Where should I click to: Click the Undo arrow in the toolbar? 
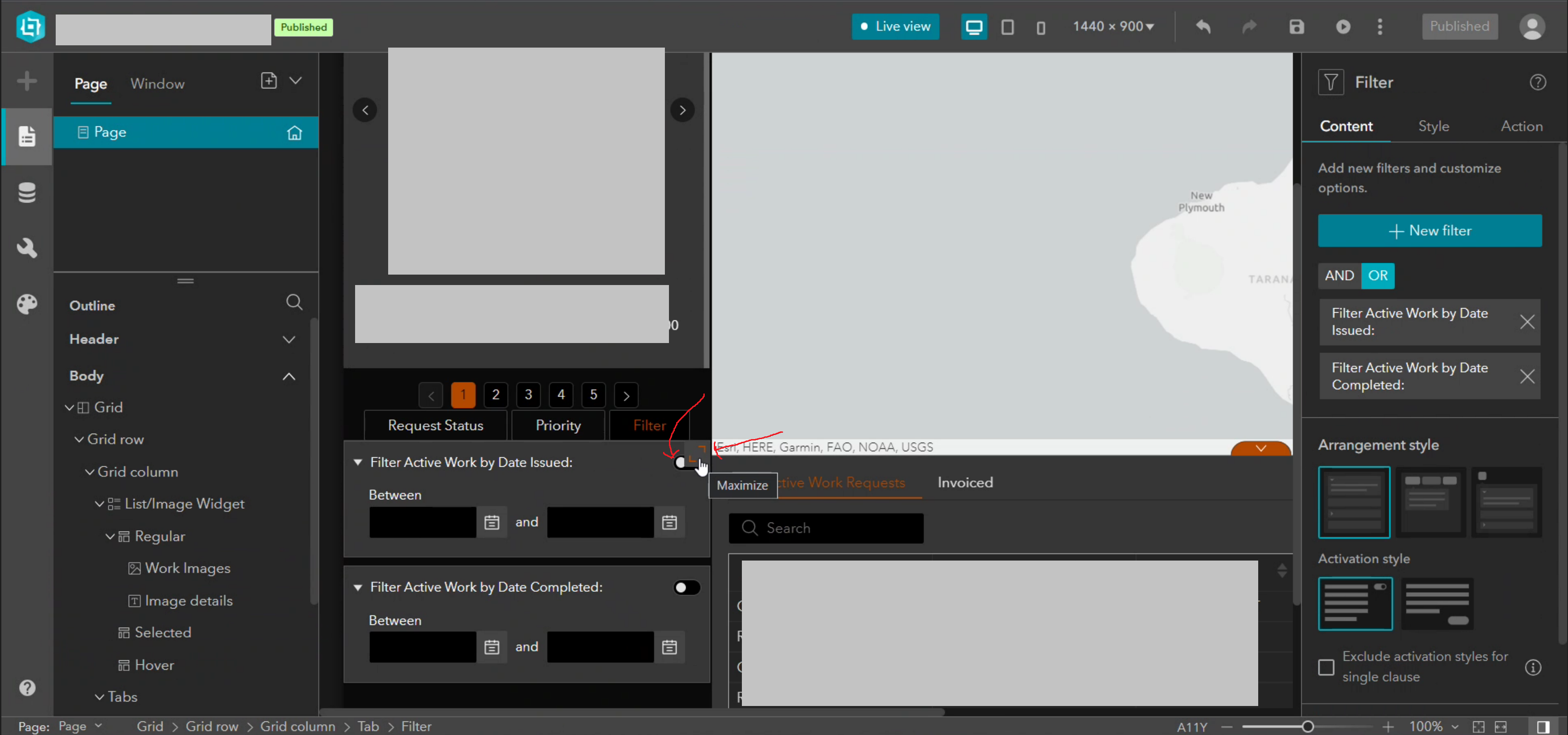tap(1203, 27)
